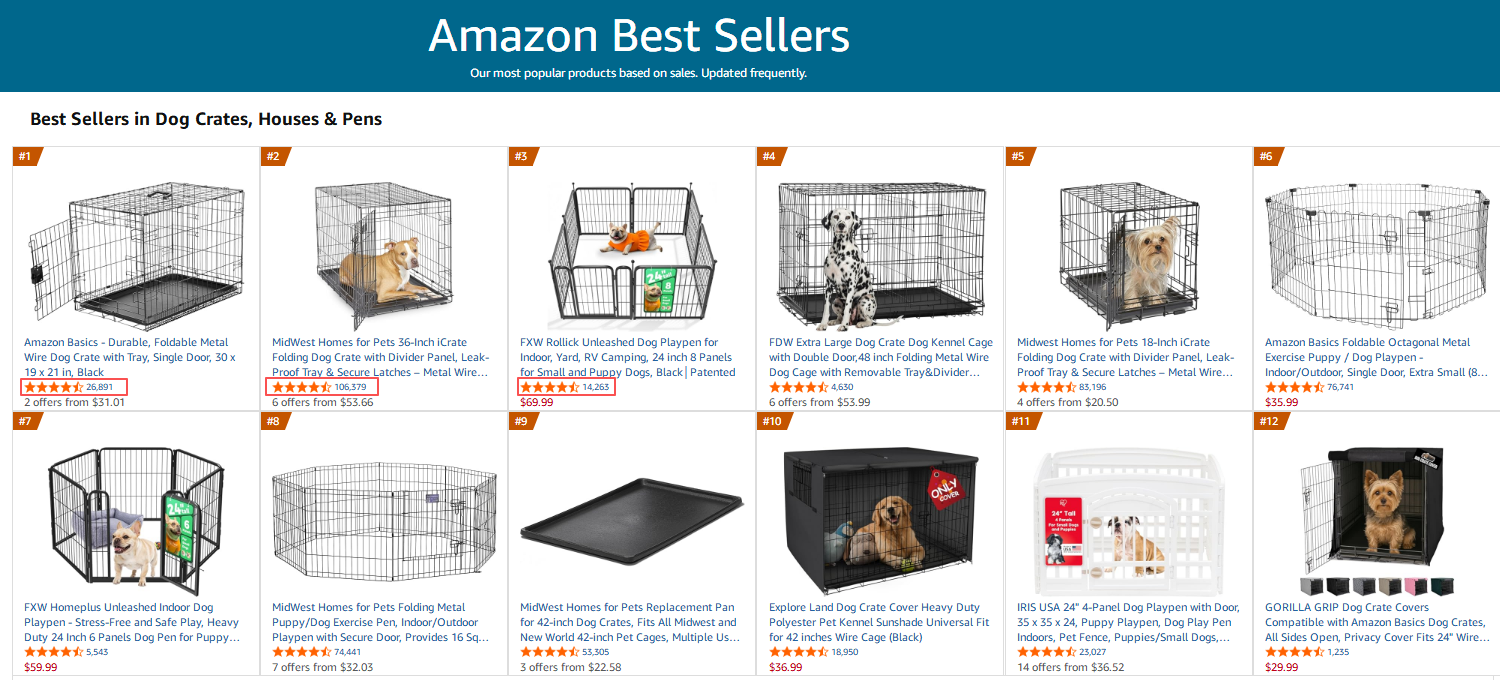
Task: Open FXW Homeplus Unleashed Indoor Playpen link
Action: tap(131, 622)
